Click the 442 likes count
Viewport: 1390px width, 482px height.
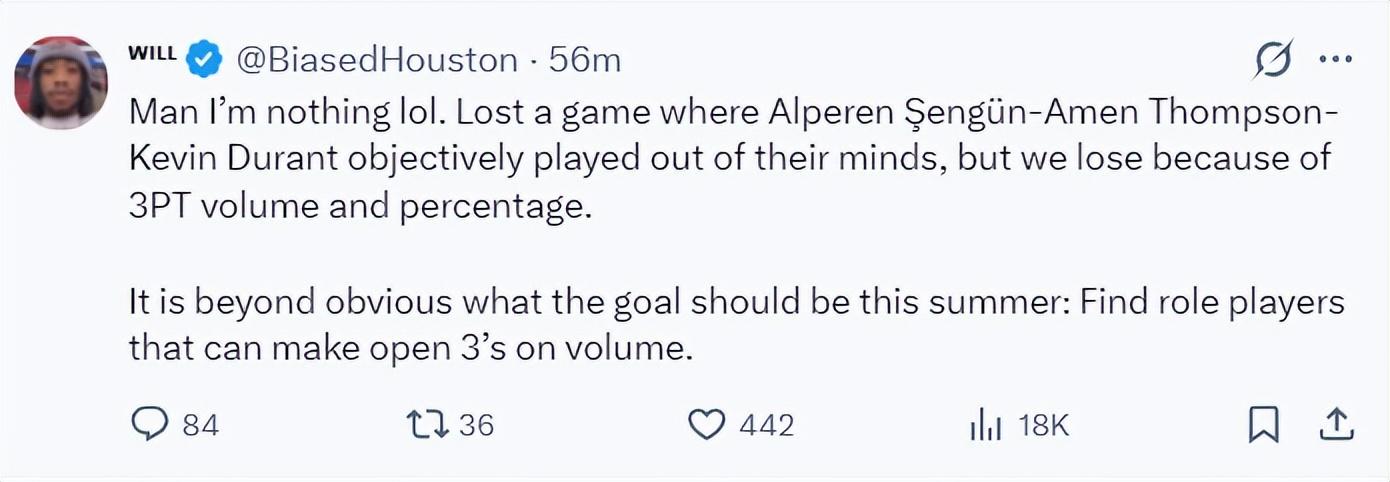(x=766, y=426)
